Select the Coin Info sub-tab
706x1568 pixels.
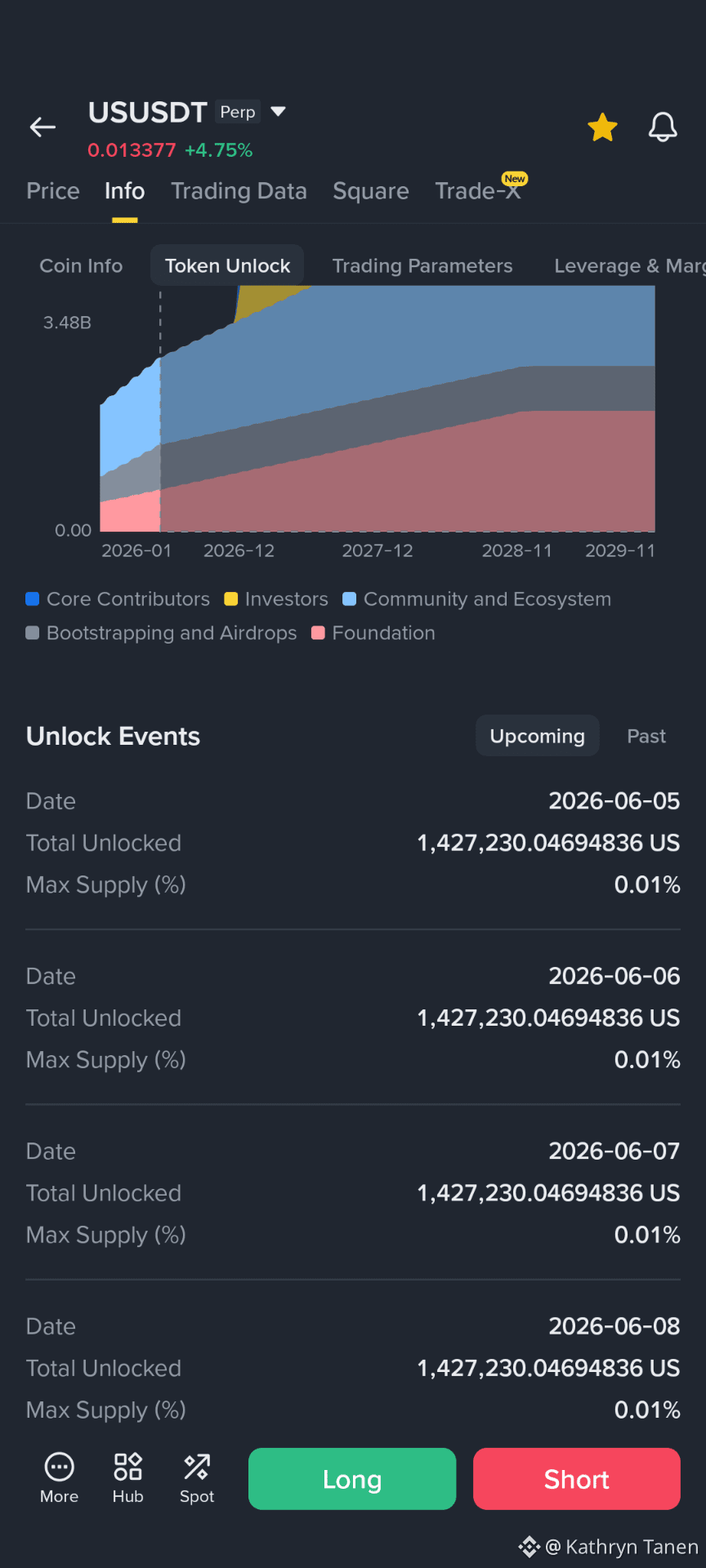click(x=81, y=266)
